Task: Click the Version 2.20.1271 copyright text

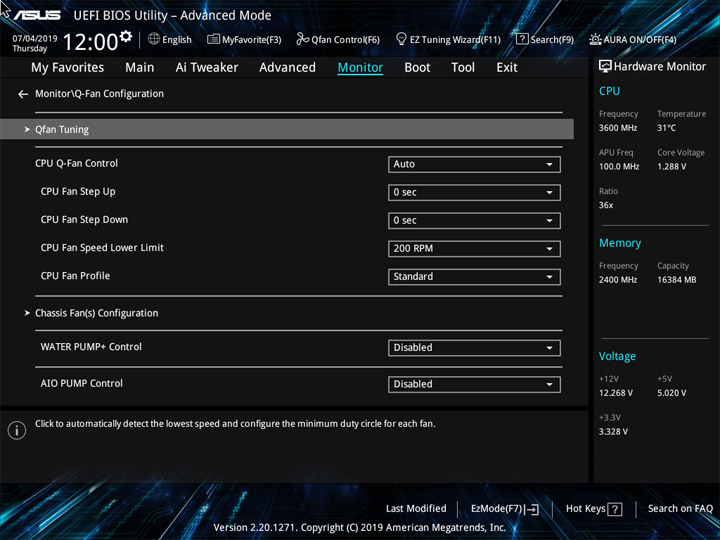Action: [x=360, y=528]
